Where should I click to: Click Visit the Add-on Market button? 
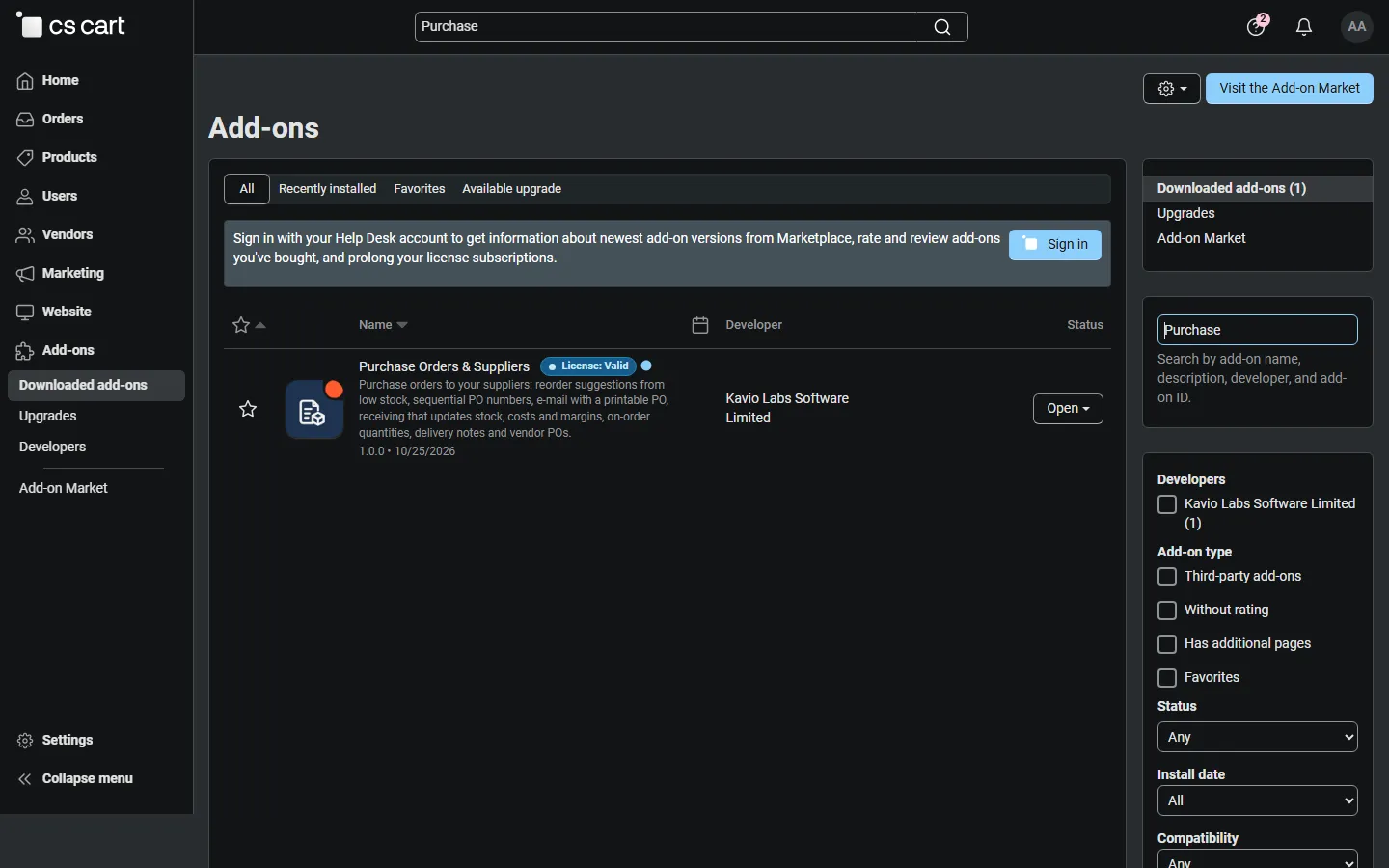pos(1290,89)
